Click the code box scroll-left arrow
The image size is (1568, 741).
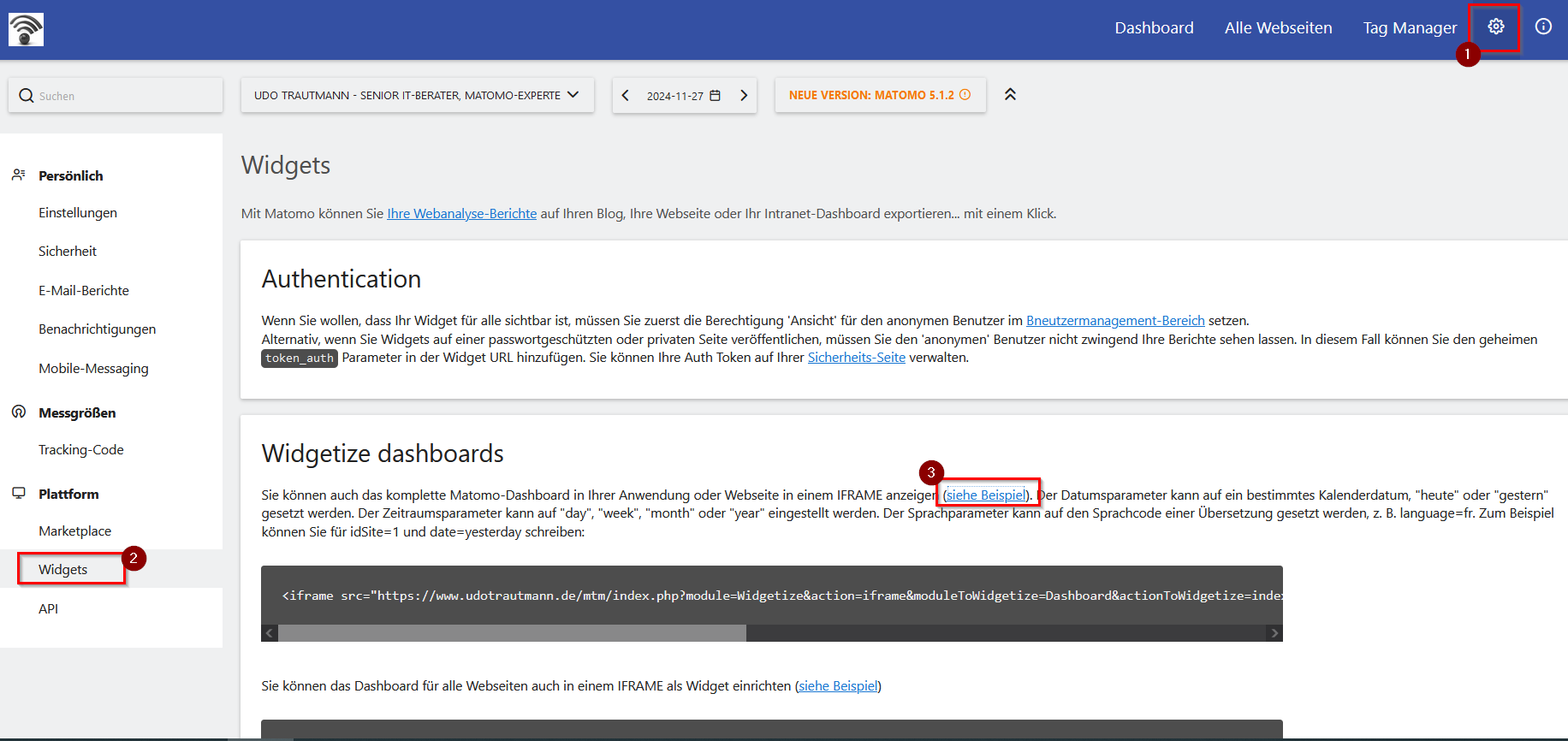(x=270, y=633)
